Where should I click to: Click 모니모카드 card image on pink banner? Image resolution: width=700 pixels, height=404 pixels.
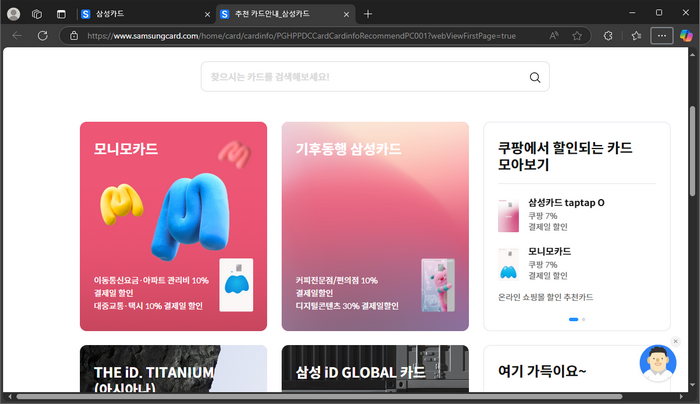236,285
